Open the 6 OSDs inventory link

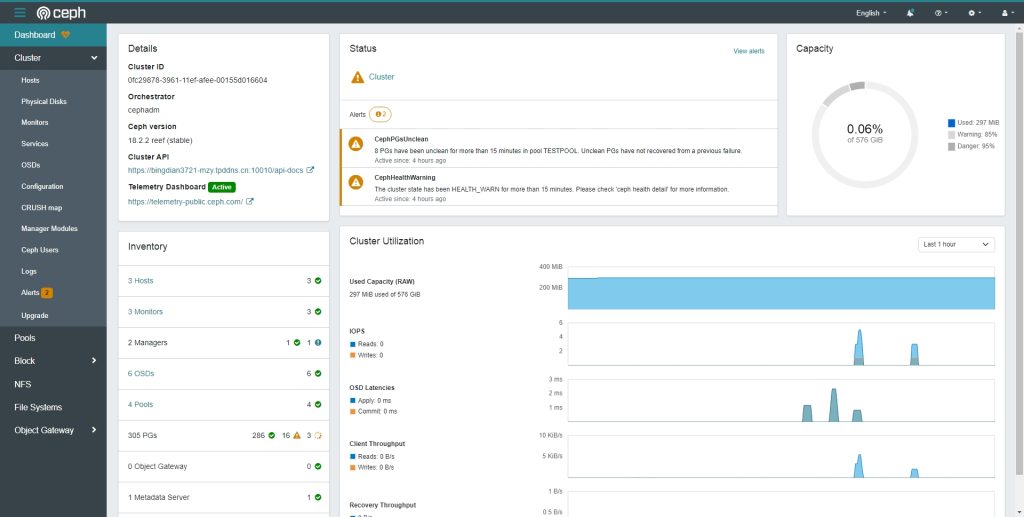(x=141, y=373)
